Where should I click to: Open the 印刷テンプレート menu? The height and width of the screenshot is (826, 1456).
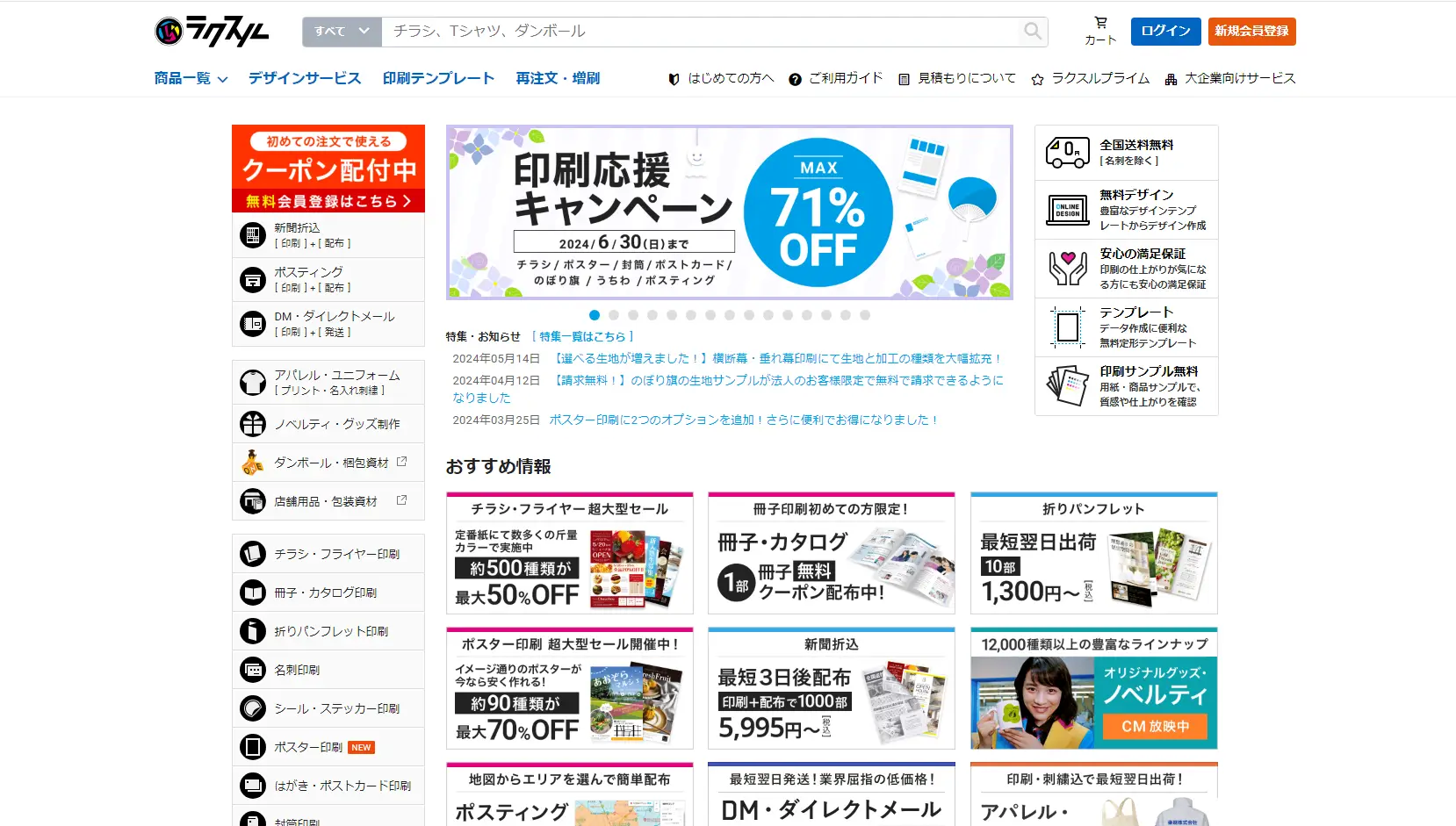pos(438,78)
